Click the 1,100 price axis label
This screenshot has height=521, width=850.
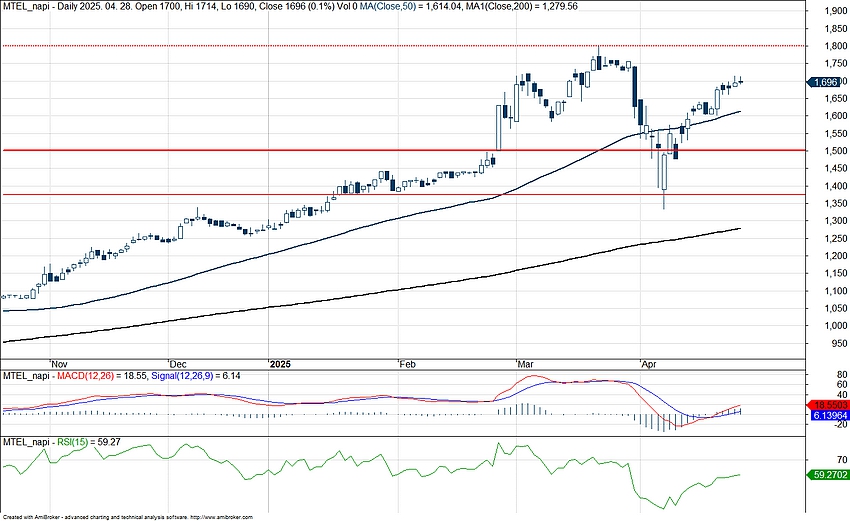[835, 291]
